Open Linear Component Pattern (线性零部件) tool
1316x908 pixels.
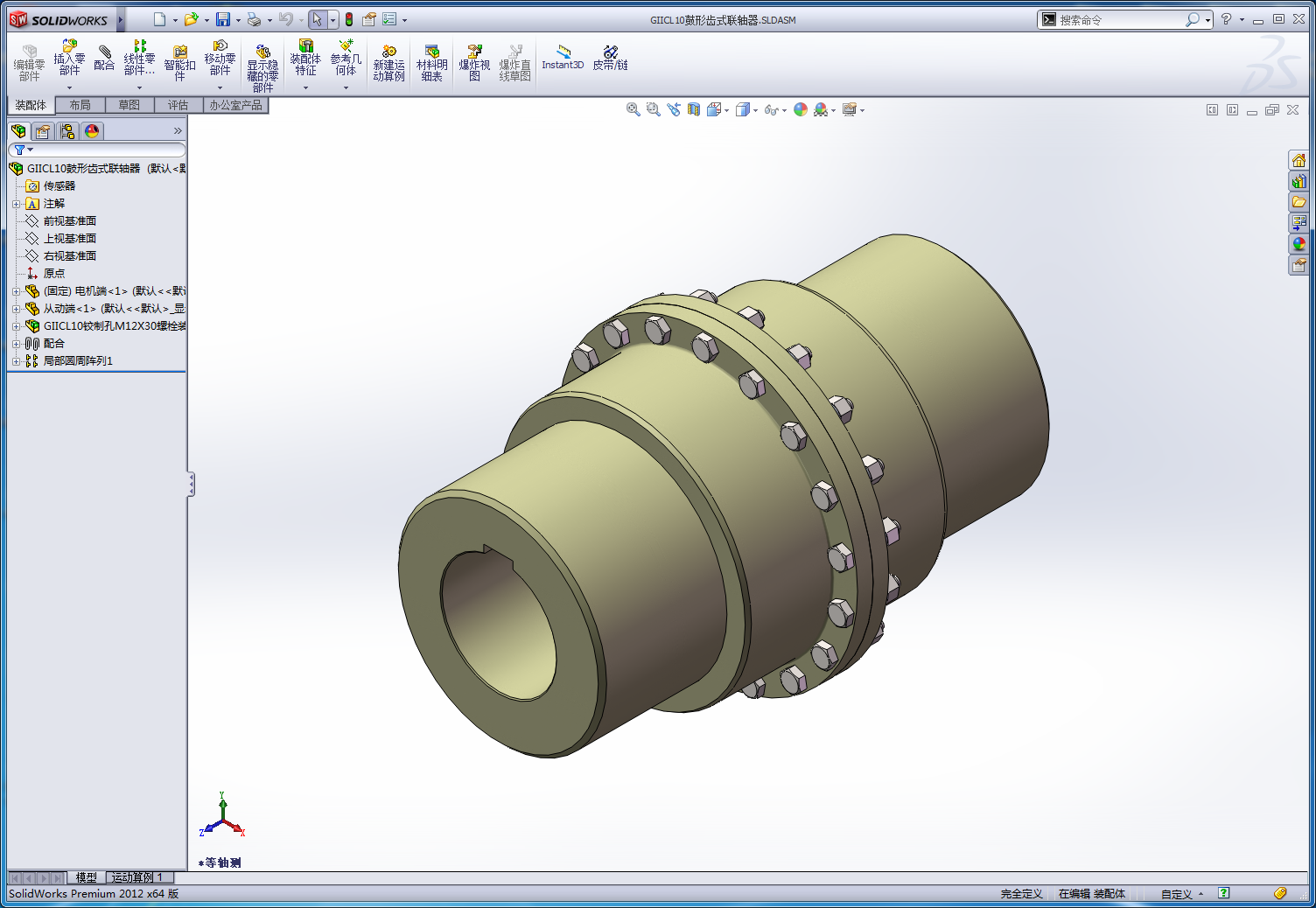point(139,57)
